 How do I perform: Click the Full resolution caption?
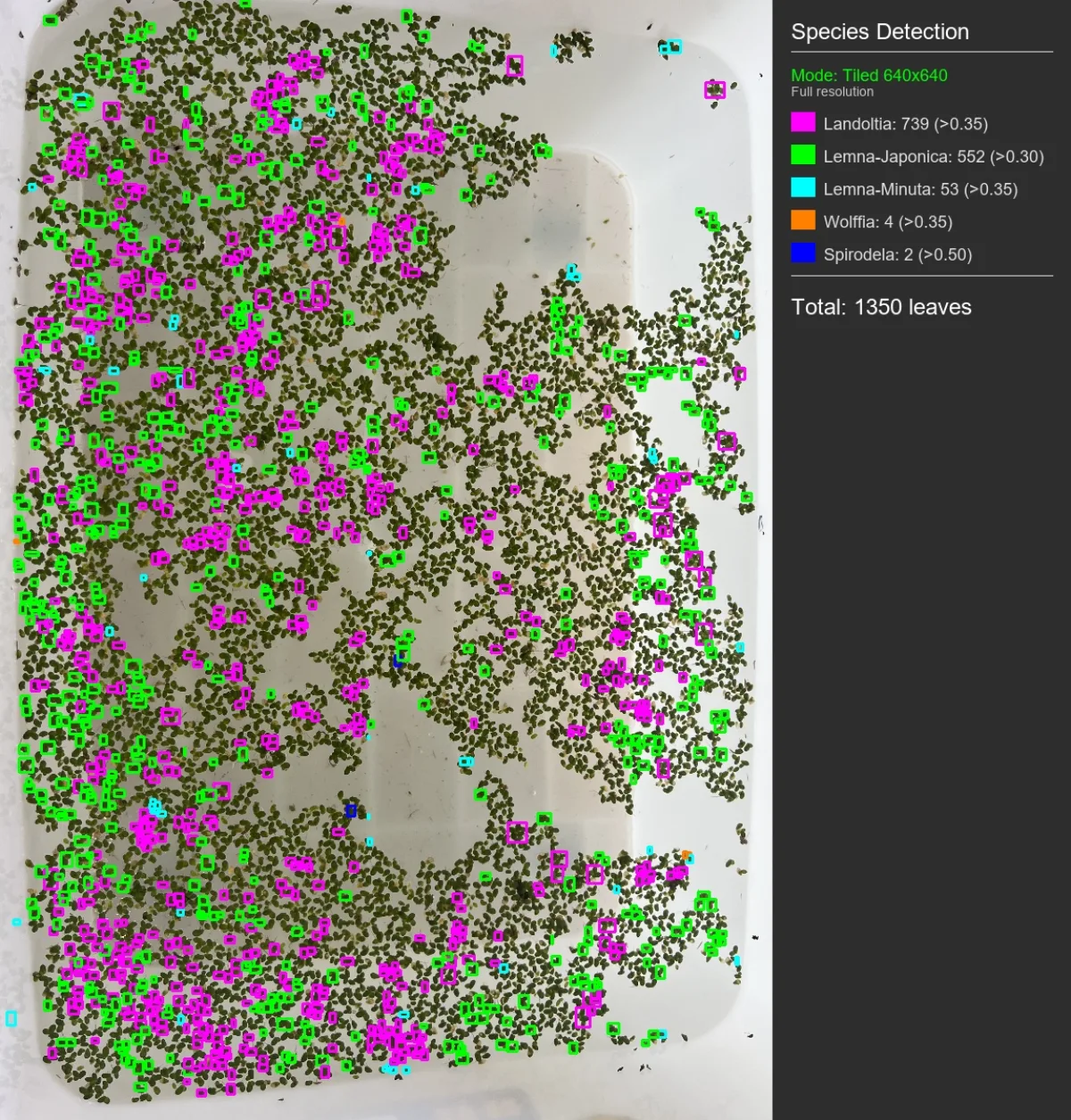pyautogui.click(x=832, y=92)
